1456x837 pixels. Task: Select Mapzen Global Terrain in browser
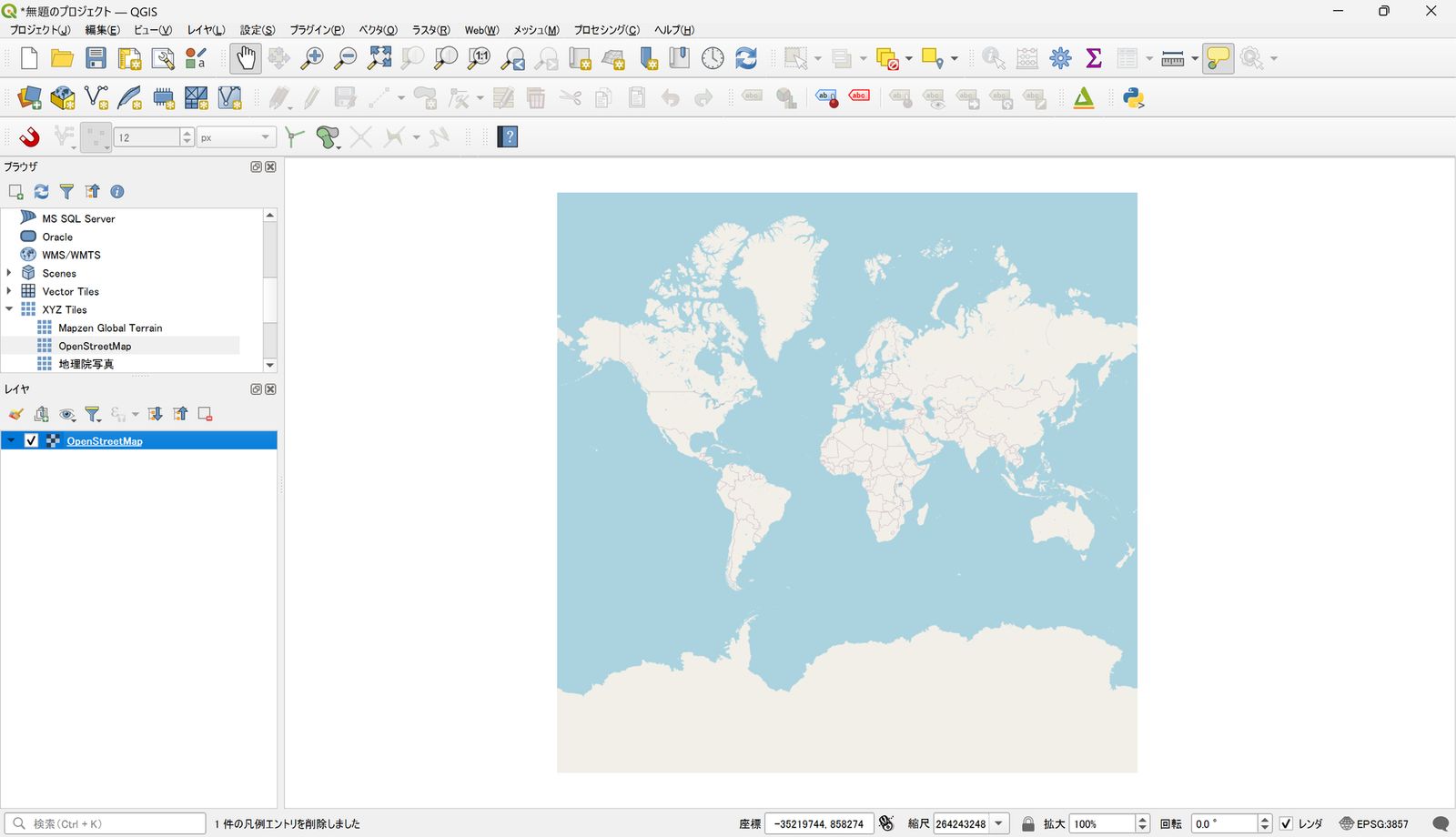click(x=110, y=328)
